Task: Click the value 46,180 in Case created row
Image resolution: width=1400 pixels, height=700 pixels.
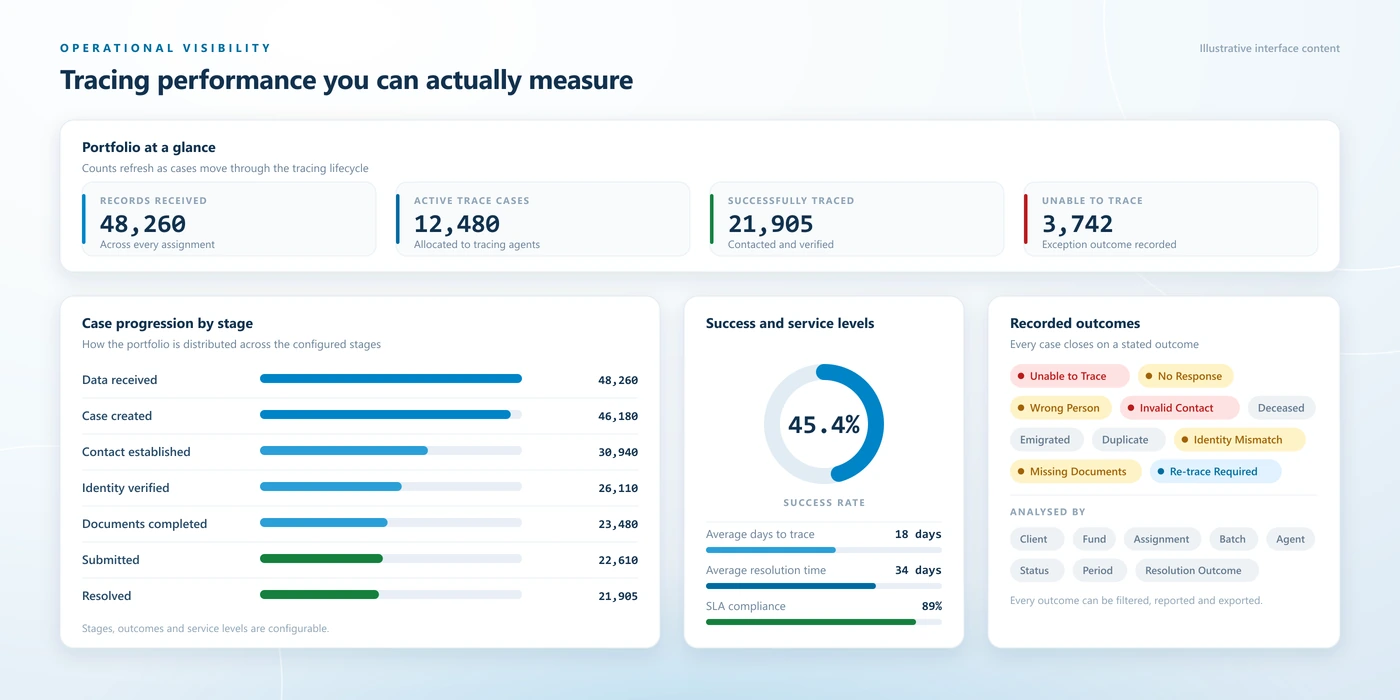Action: coord(618,416)
